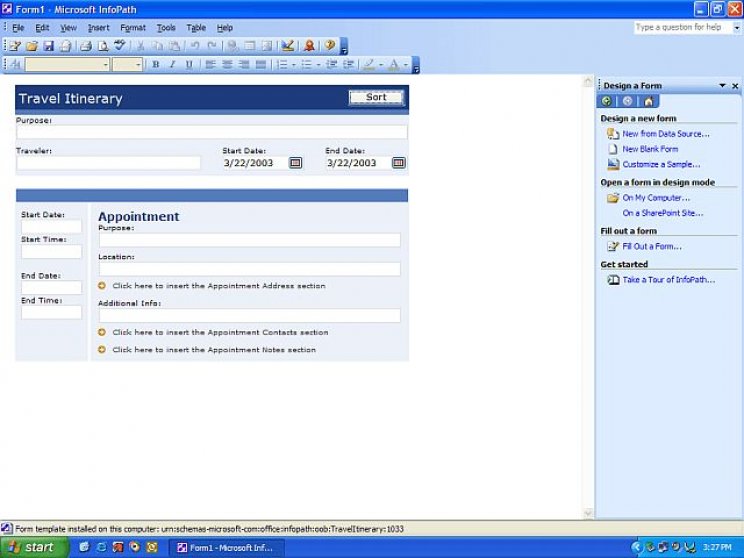Open the Font name dropdown
Image resolution: width=744 pixels, height=558 pixels.
pyautogui.click(x=105, y=65)
